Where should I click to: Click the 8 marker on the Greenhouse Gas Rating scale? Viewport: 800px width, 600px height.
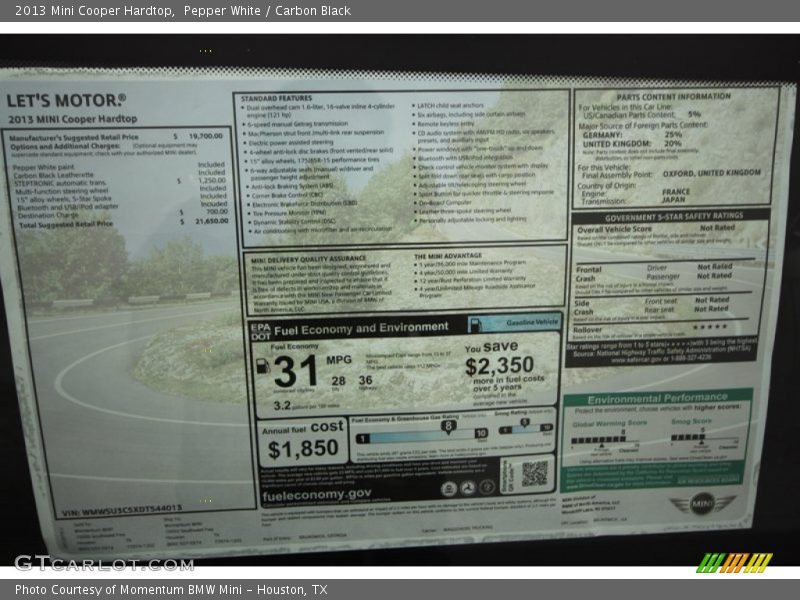(x=448, y=427)
